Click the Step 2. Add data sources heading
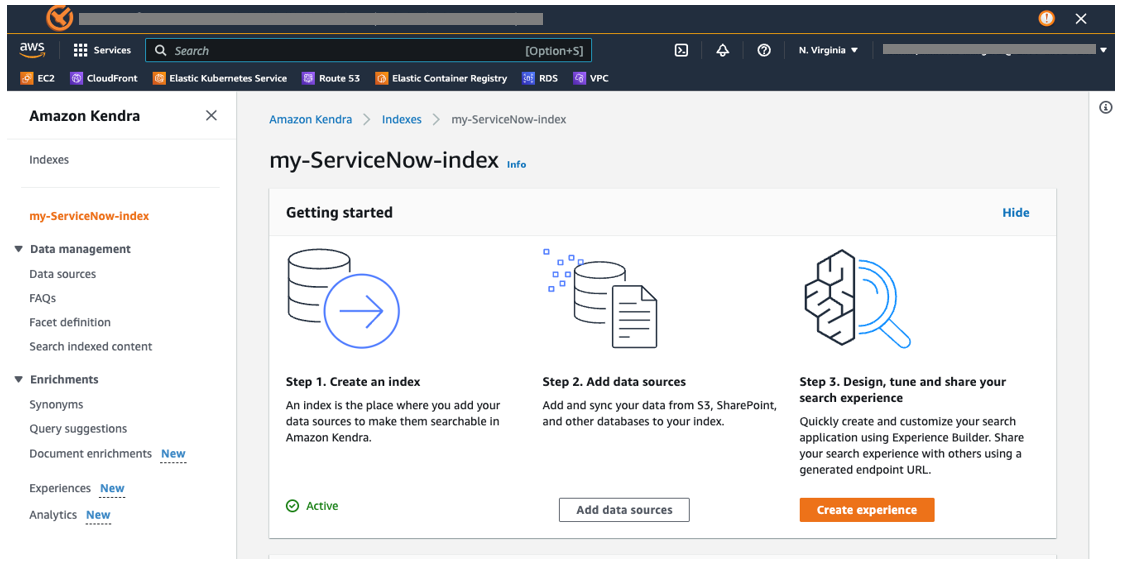The image size is (1124, 573). click(x=614, y=382)
